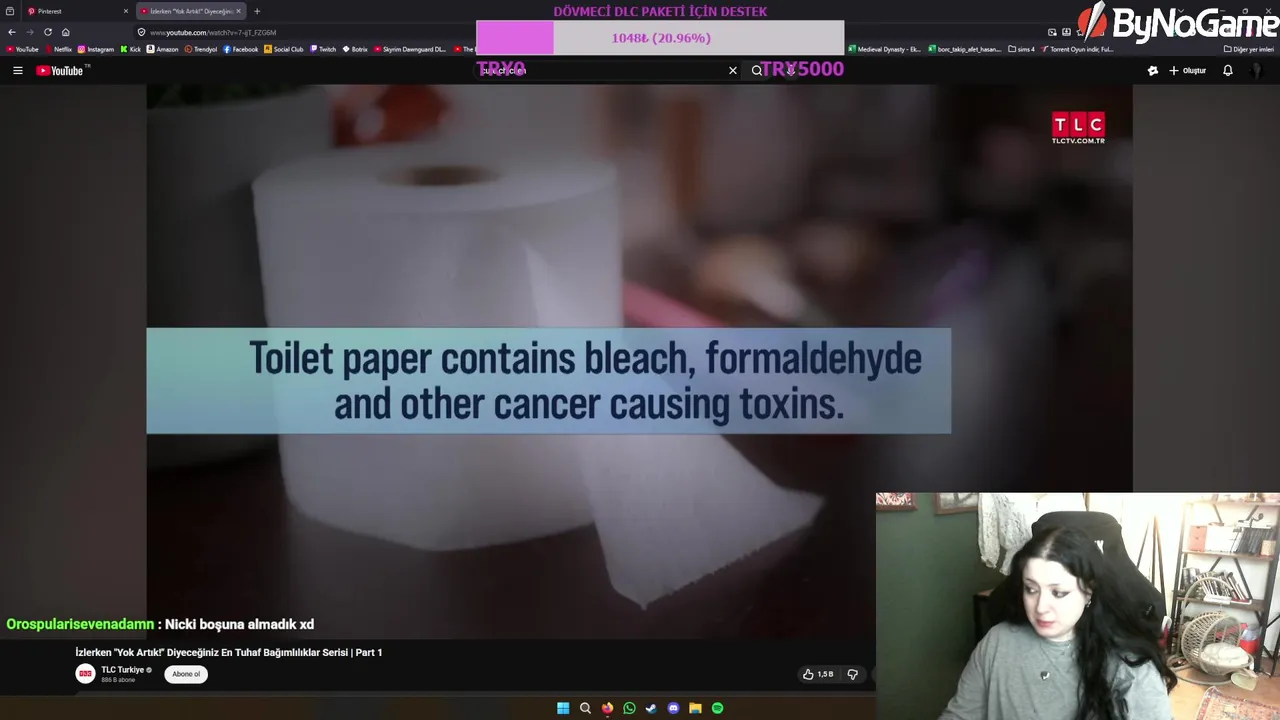The height and width of the screenshot is (720, 1280).
Task: Reload the page with refresh icon
Action: pyautogui.click(x=47, y=32)
